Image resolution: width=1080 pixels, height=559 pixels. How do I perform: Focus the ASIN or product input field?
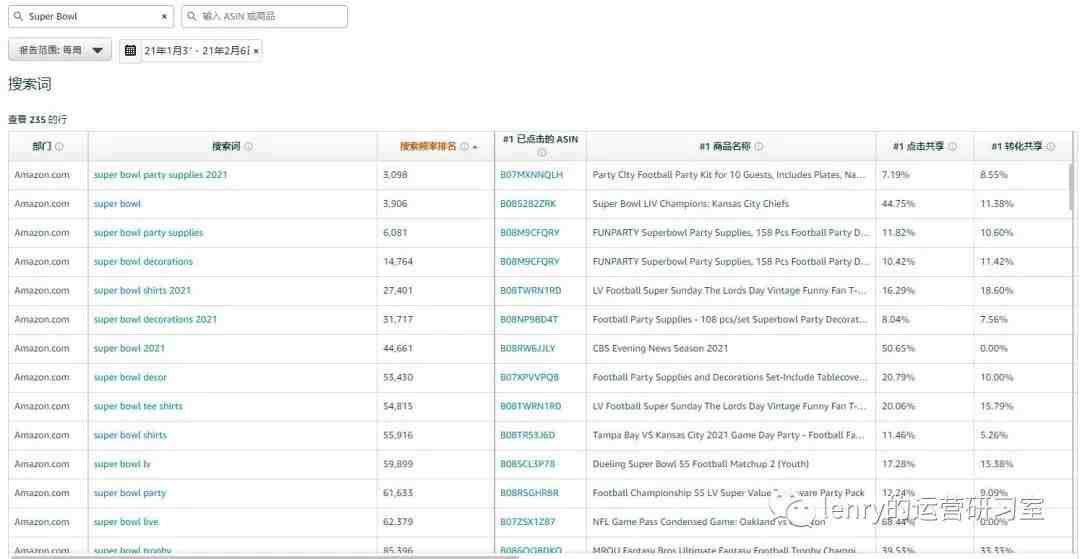(264, 16)
